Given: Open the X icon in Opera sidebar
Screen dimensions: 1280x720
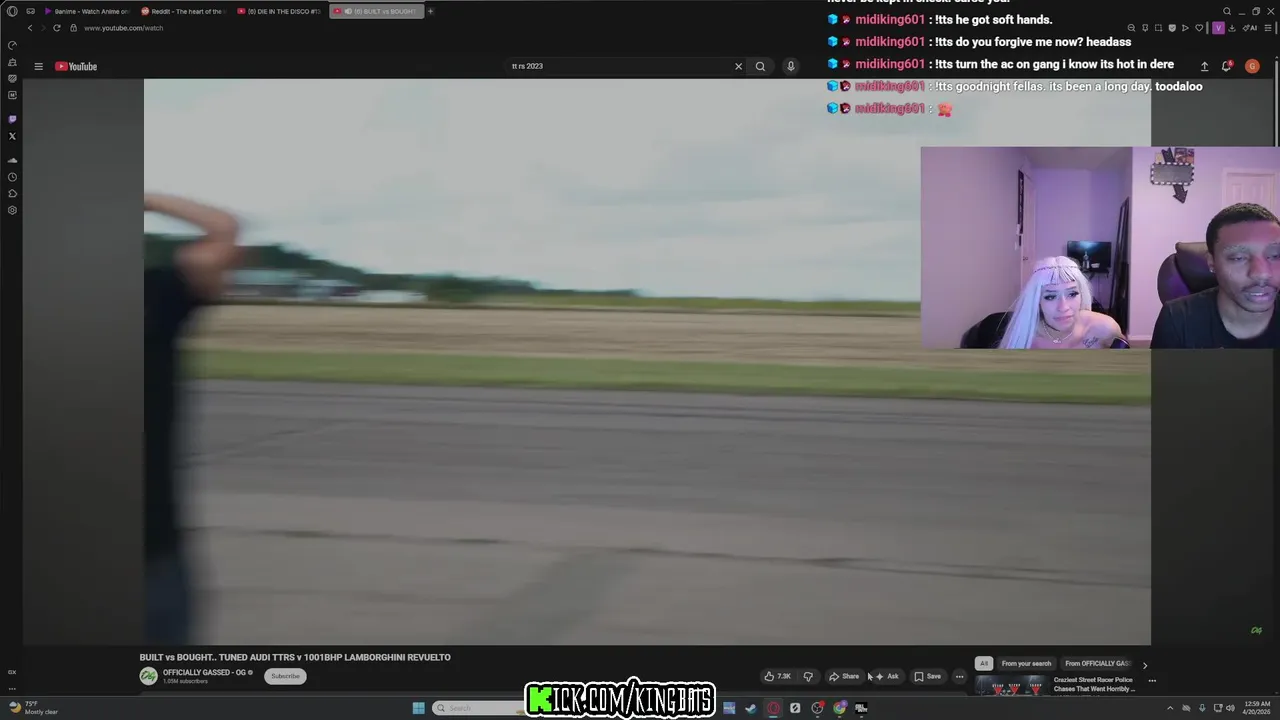Looking at the screenshot, I should point(12,136).
